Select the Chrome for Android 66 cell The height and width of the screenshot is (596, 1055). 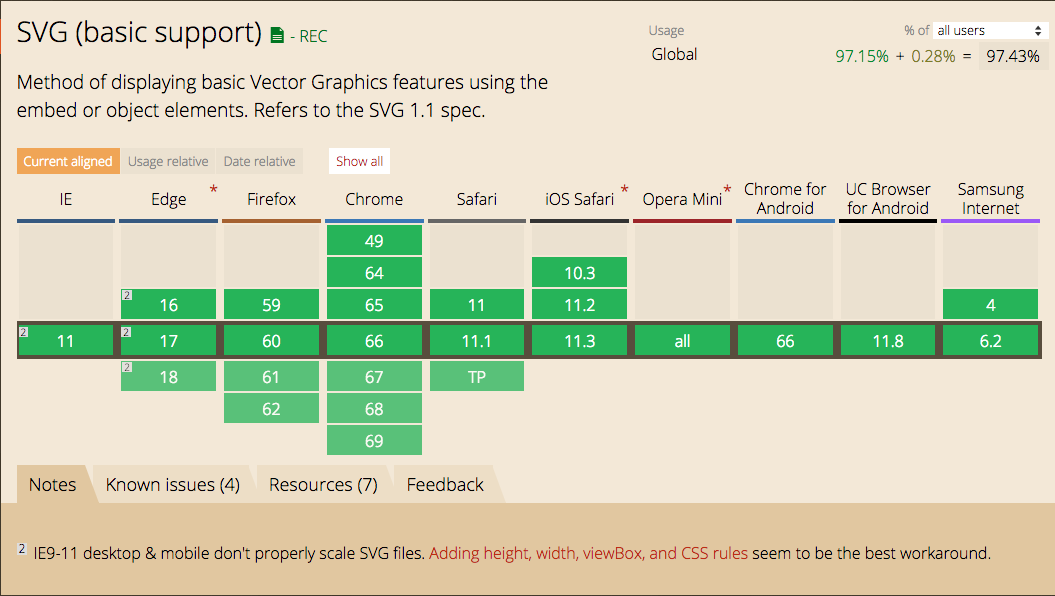pos(785,340)
